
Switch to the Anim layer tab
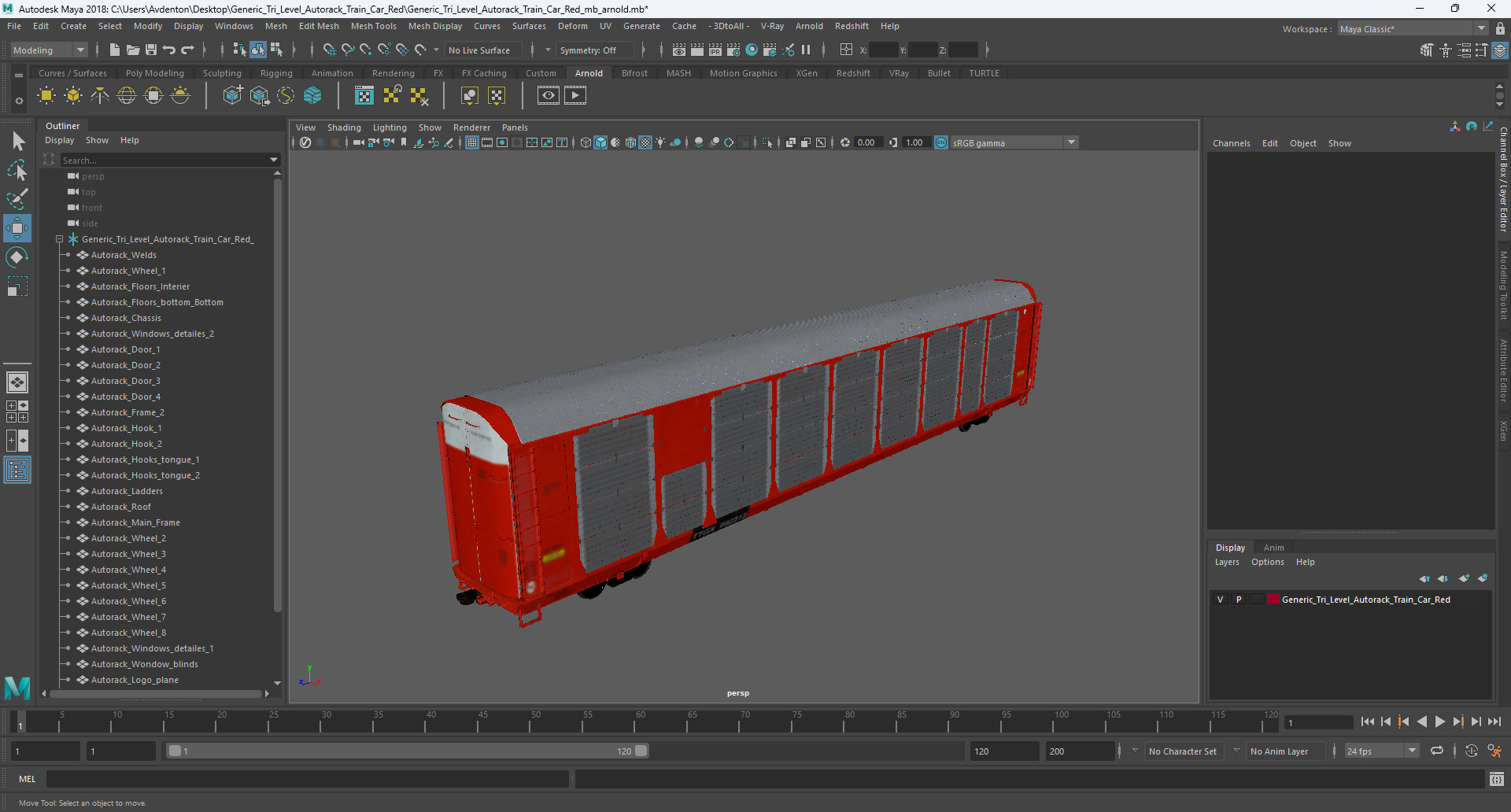point(1273,548)
